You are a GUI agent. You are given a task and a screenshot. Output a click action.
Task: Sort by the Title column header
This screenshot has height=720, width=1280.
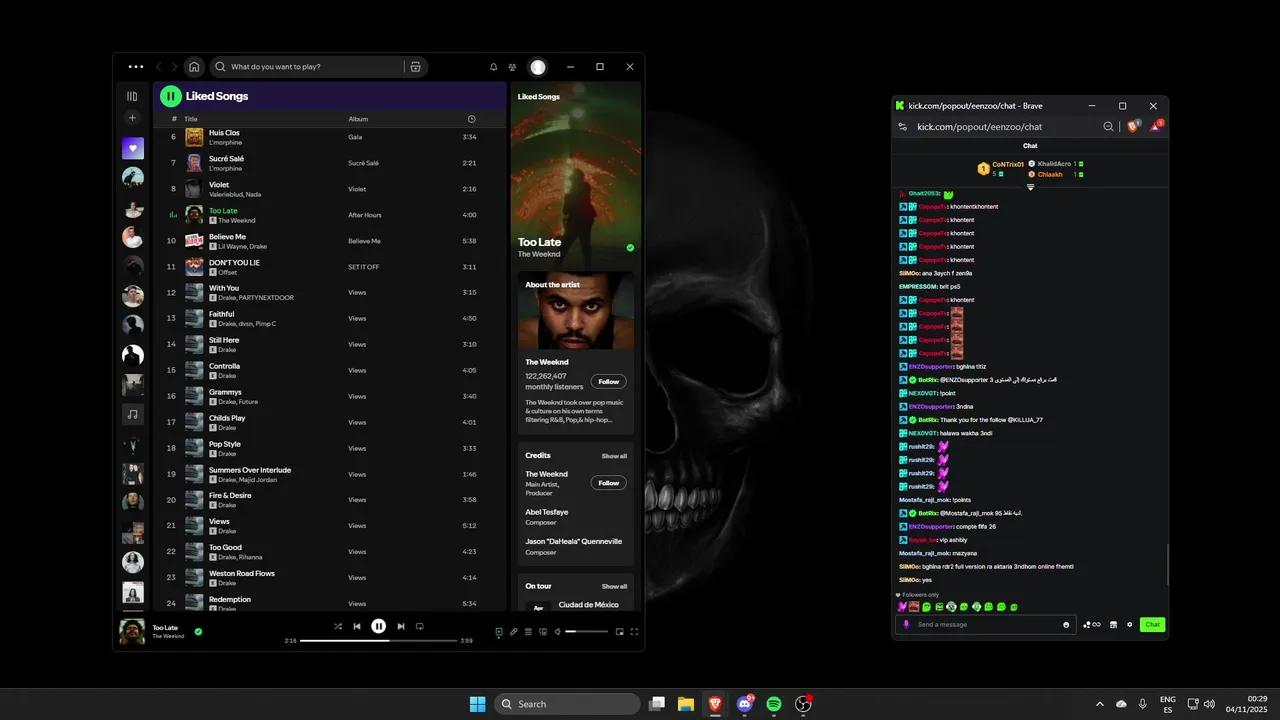(x=191, y=119)
